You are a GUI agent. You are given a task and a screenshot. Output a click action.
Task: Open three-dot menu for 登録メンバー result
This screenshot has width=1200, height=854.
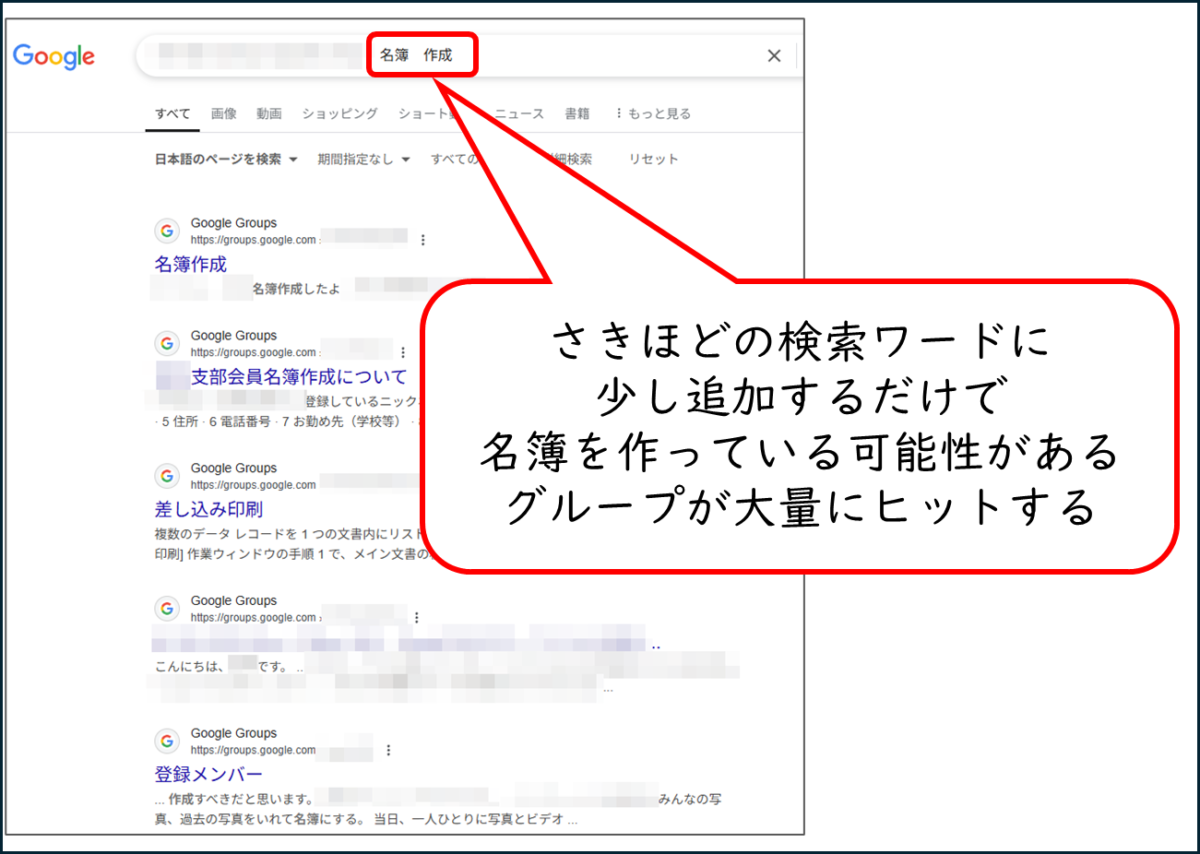(388, 750)
